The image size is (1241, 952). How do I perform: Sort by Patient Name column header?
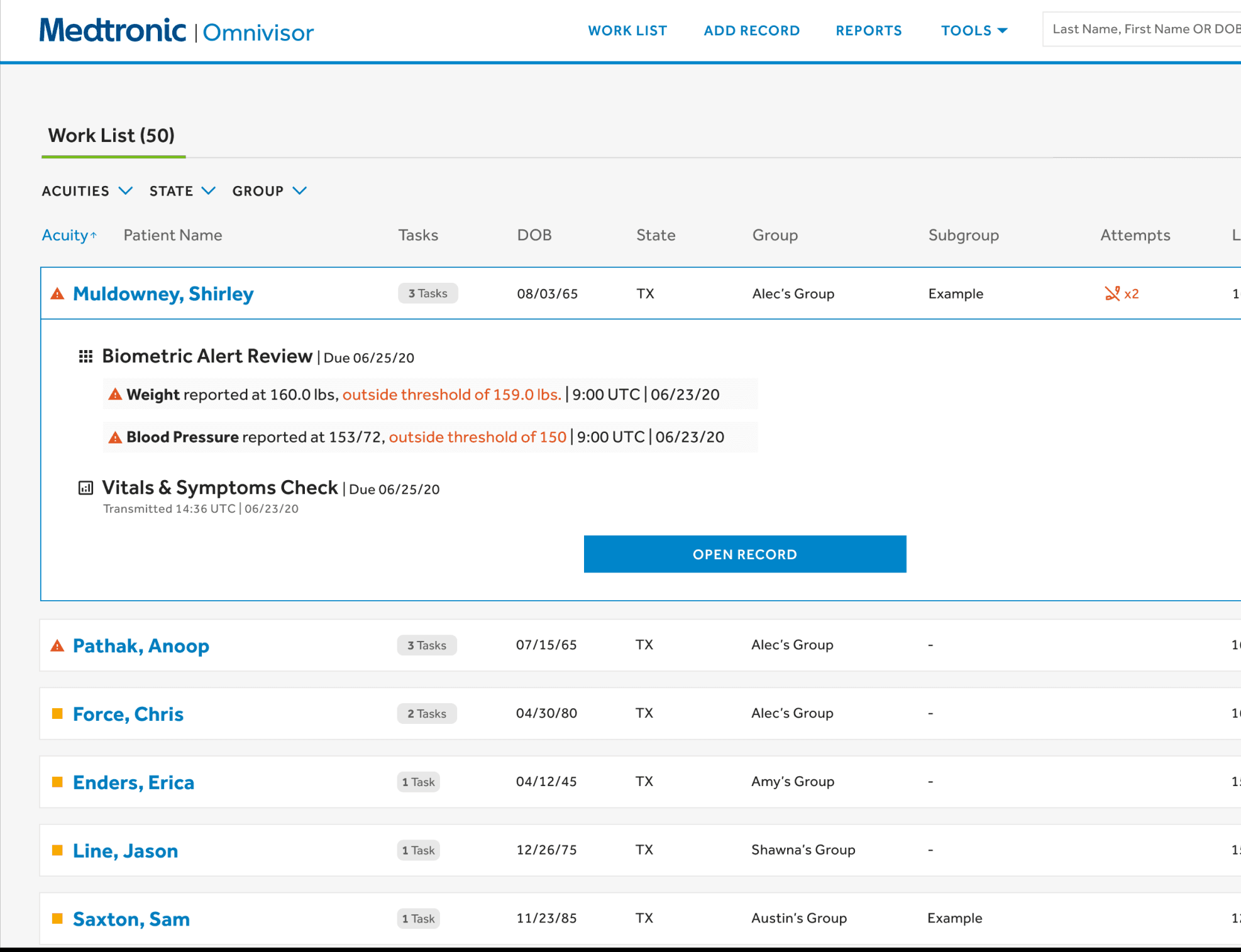click(173, 235)
